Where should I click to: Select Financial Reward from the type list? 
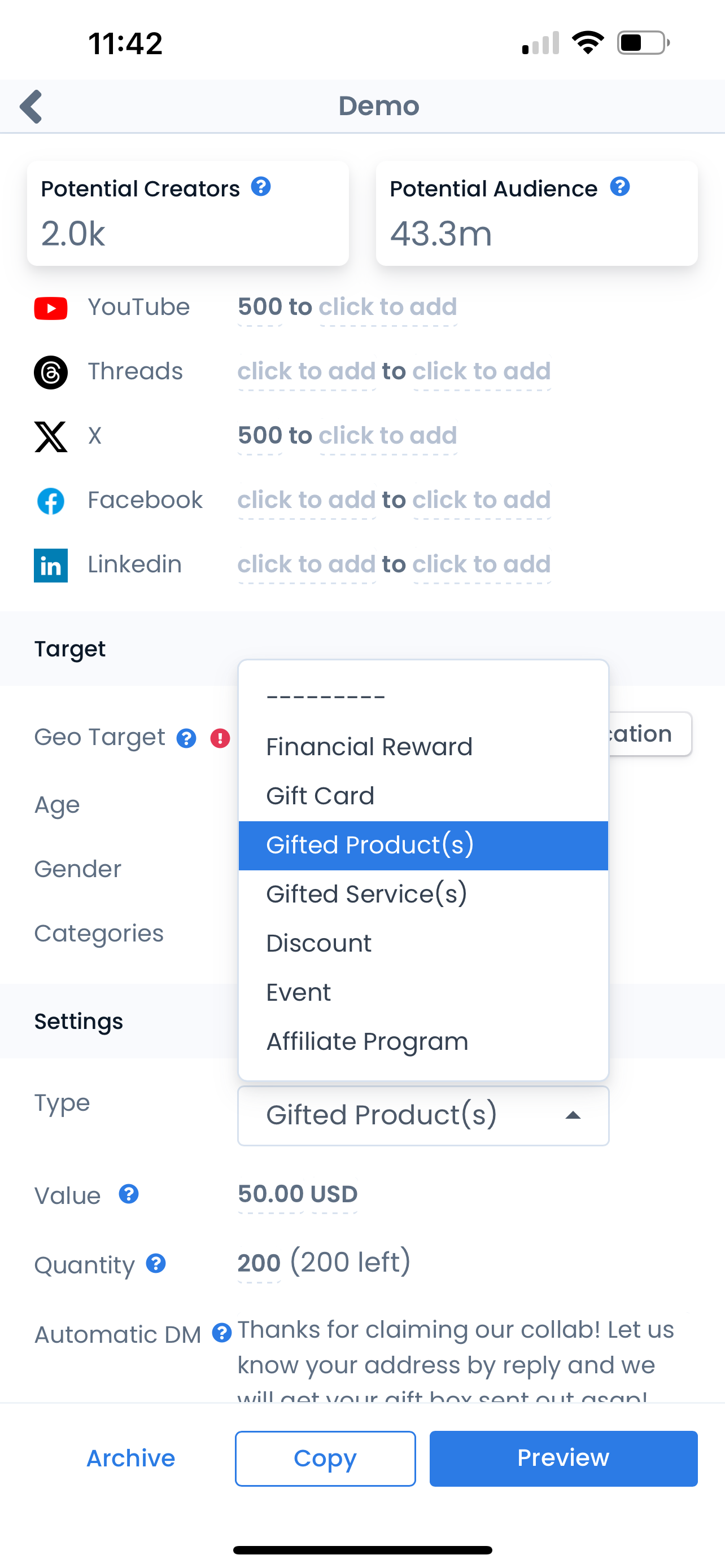(369, 747)
